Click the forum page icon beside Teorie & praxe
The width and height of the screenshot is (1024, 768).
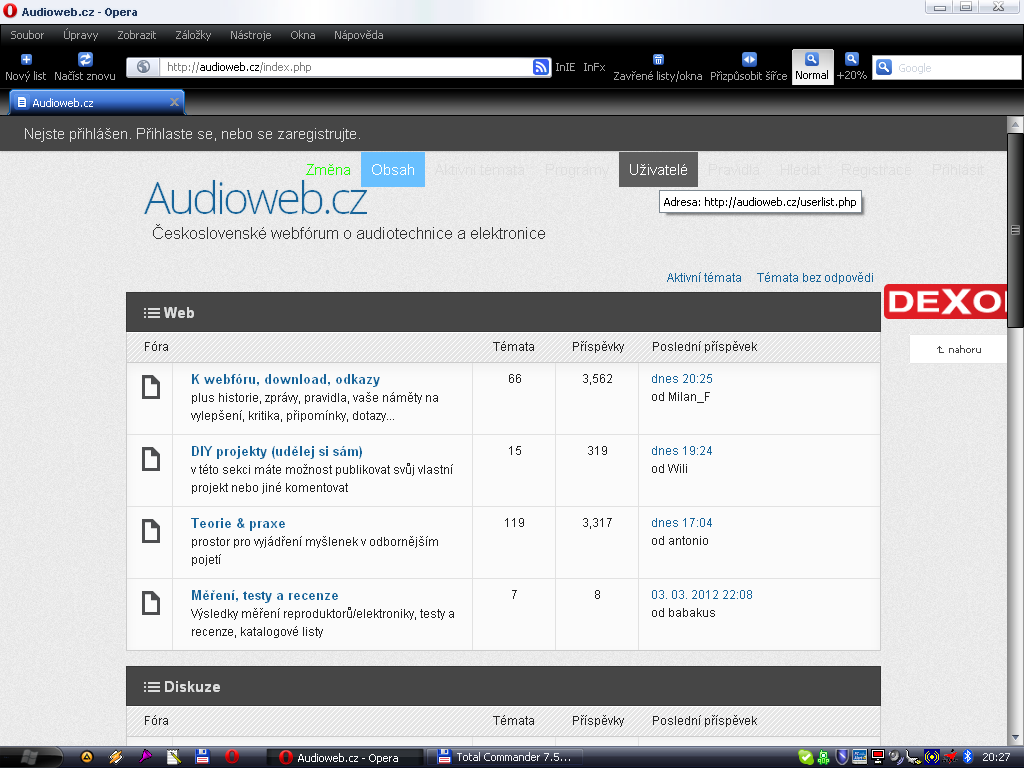pos(151,531)
